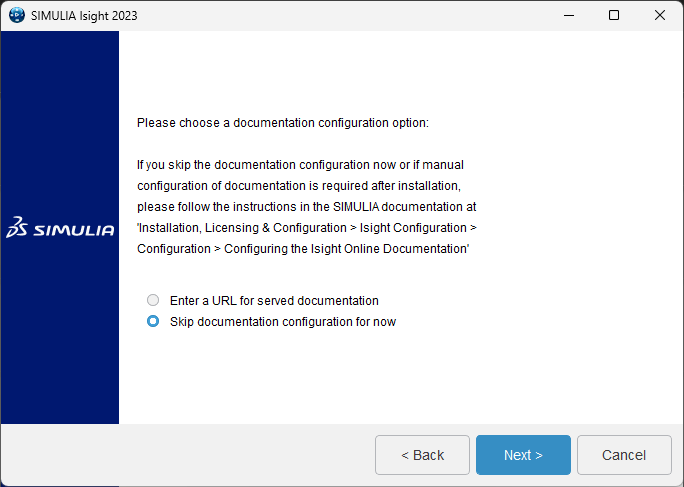
Task: Select the 'Skip documentation configuration for now' radio button
Action: (153, 321)
